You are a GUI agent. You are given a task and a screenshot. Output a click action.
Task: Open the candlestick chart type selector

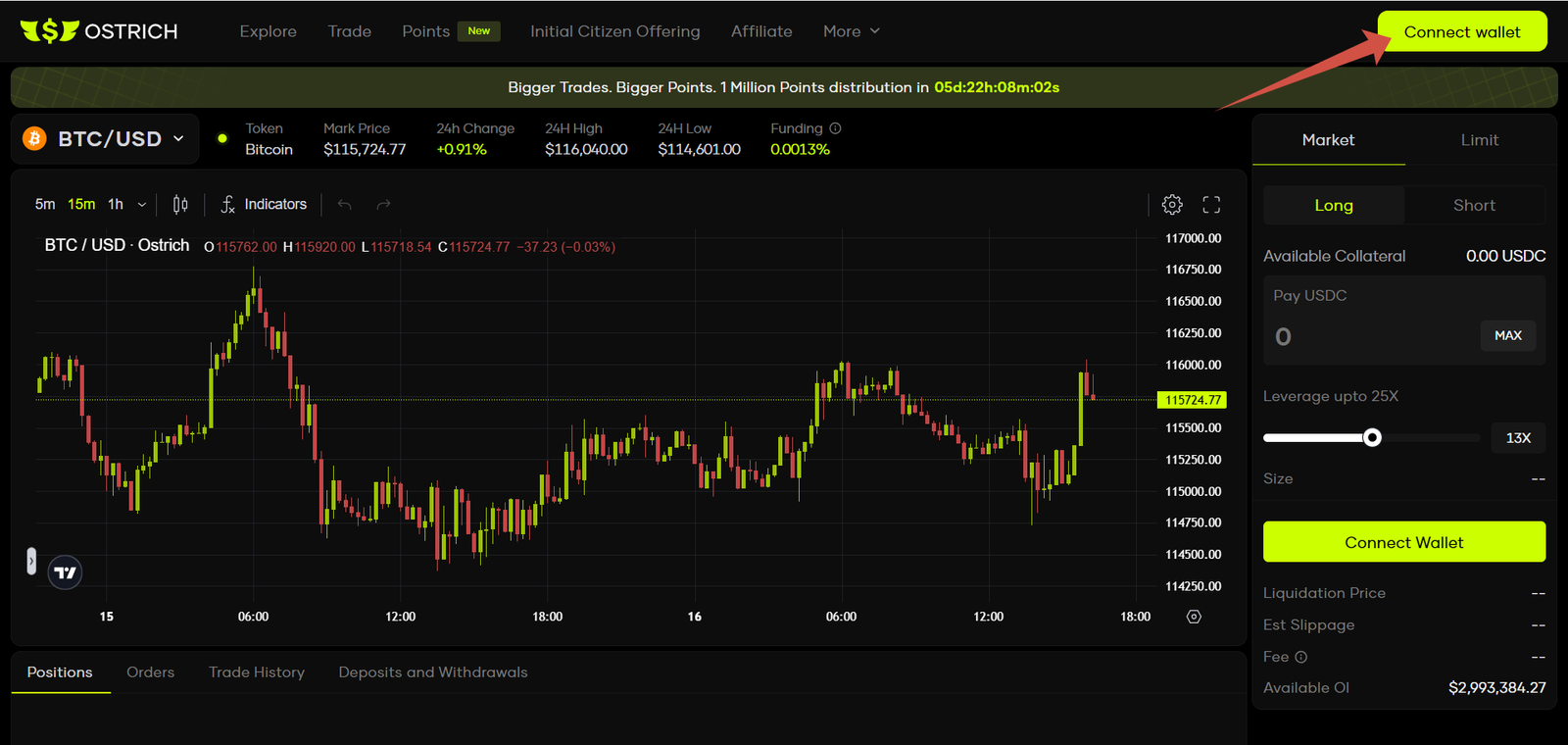tap(180, 204)
